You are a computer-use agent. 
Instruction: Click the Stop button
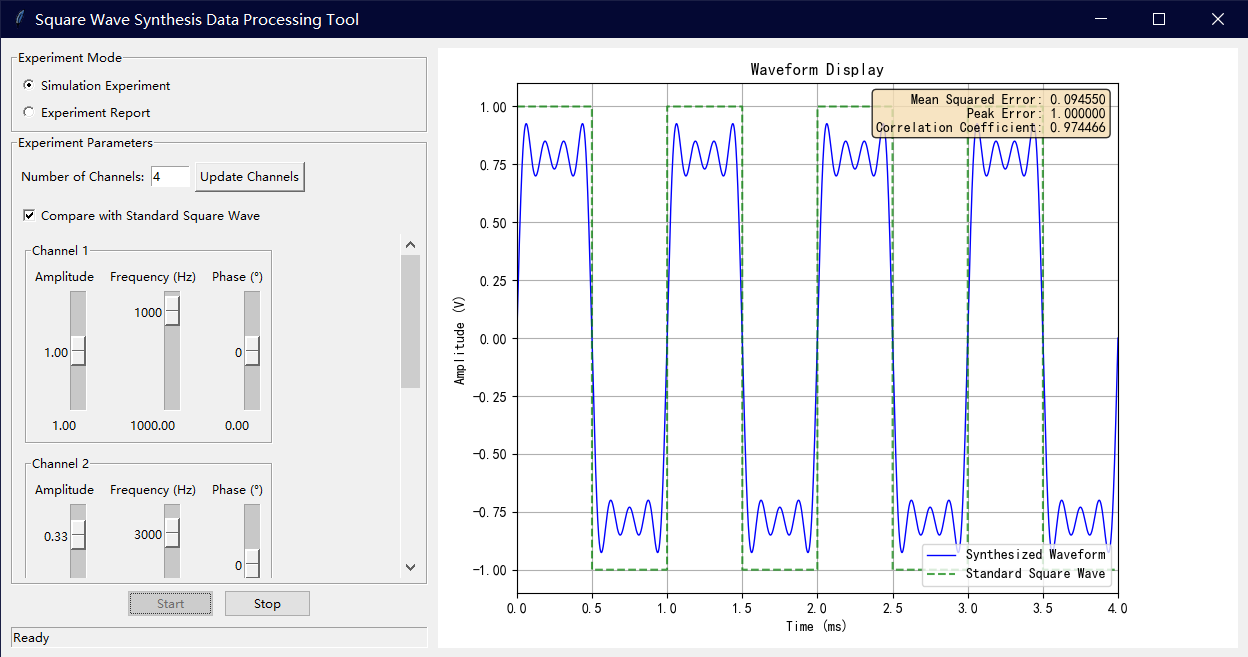pyautogui.click(x=267, y=604)
